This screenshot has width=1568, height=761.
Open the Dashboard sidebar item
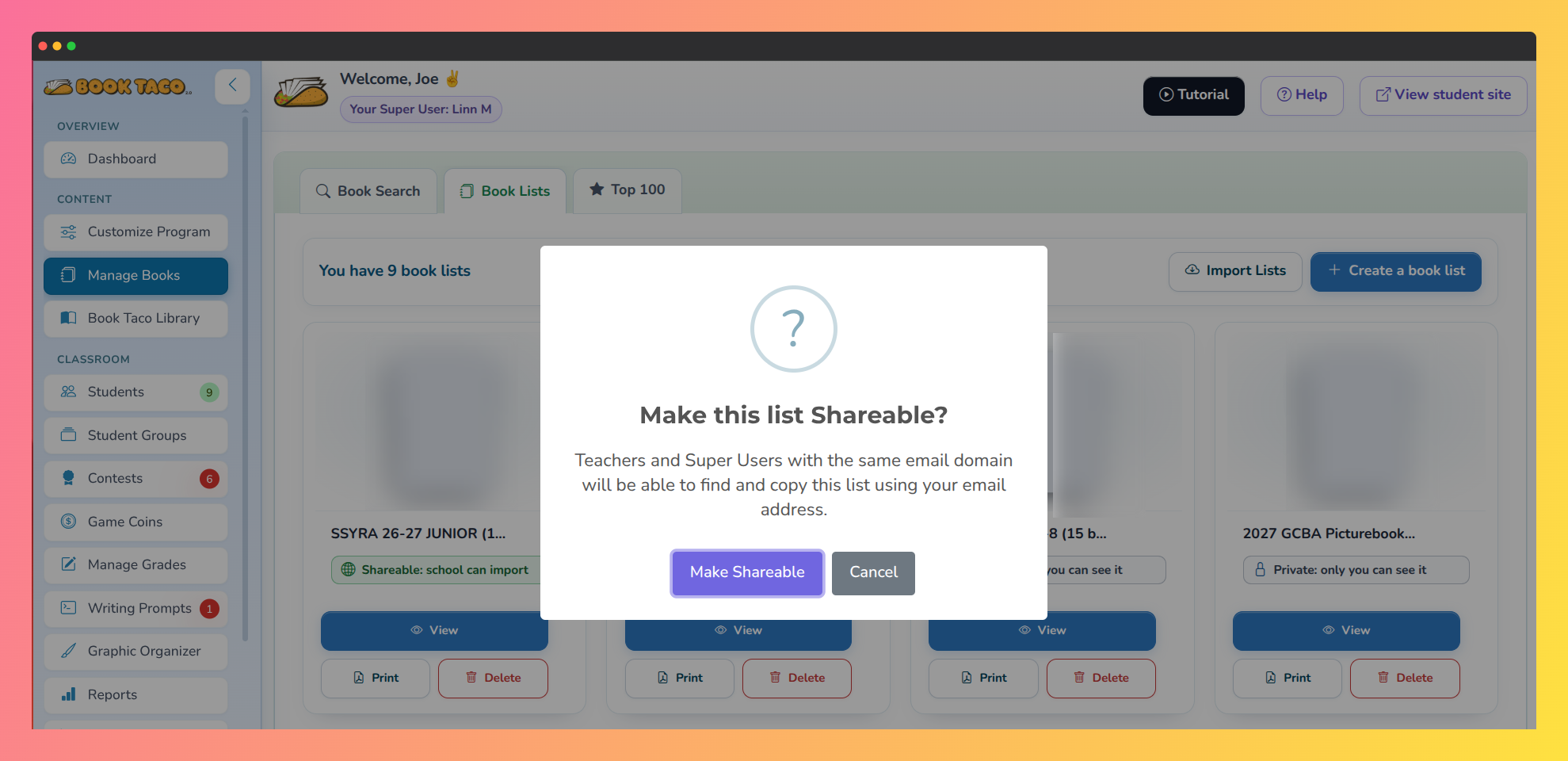pyautogui.click(x=135, y=159)
